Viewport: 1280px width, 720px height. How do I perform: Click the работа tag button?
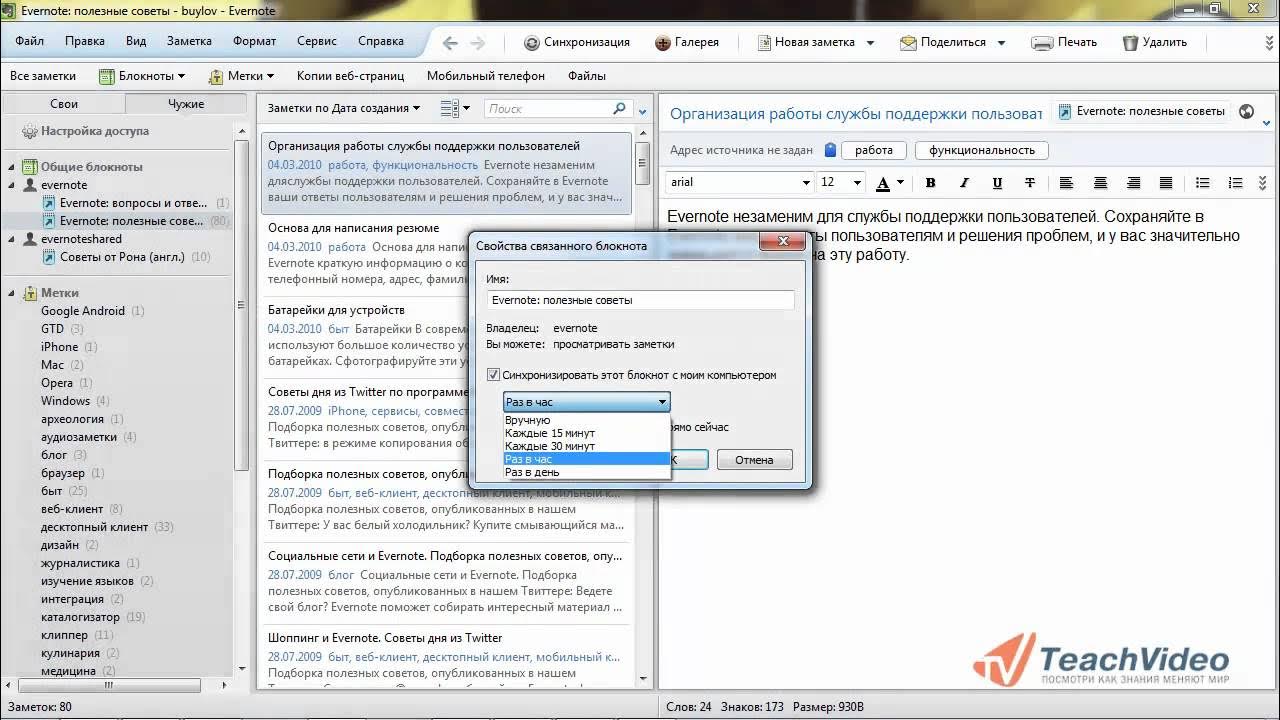(x=874, y=150)
